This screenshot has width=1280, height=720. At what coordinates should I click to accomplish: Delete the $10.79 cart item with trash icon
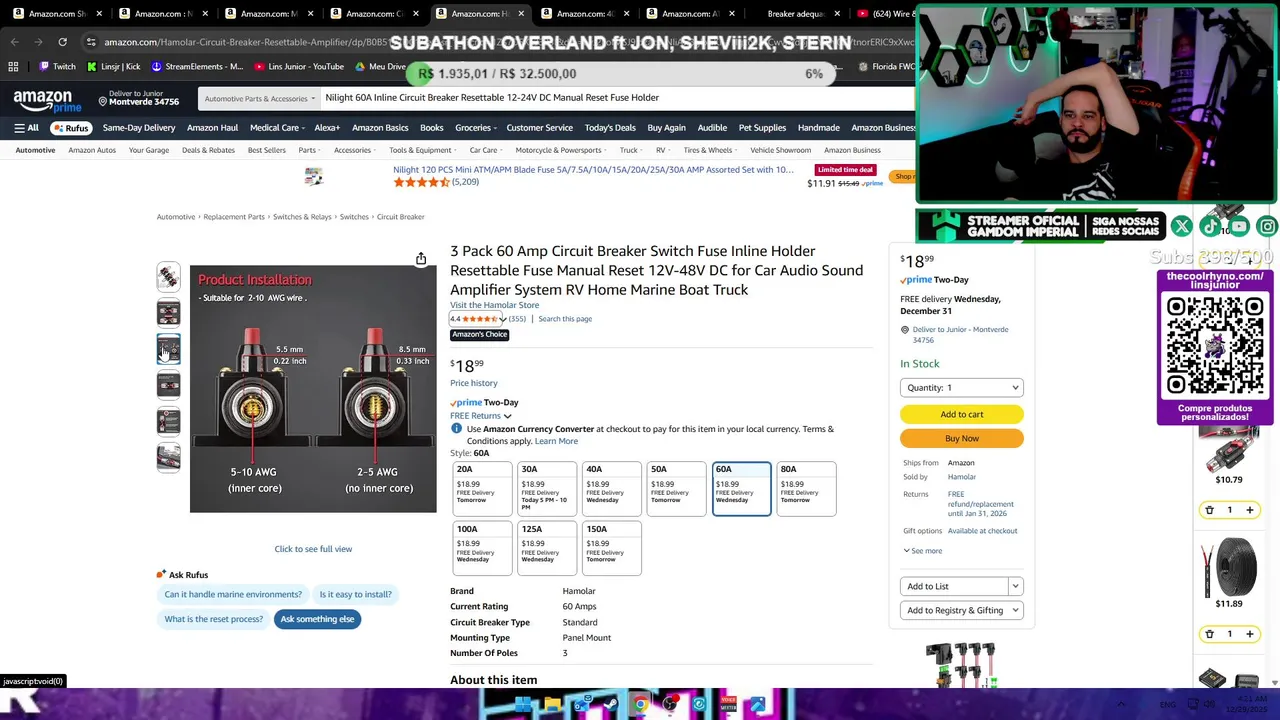[x=1209, y=510]
